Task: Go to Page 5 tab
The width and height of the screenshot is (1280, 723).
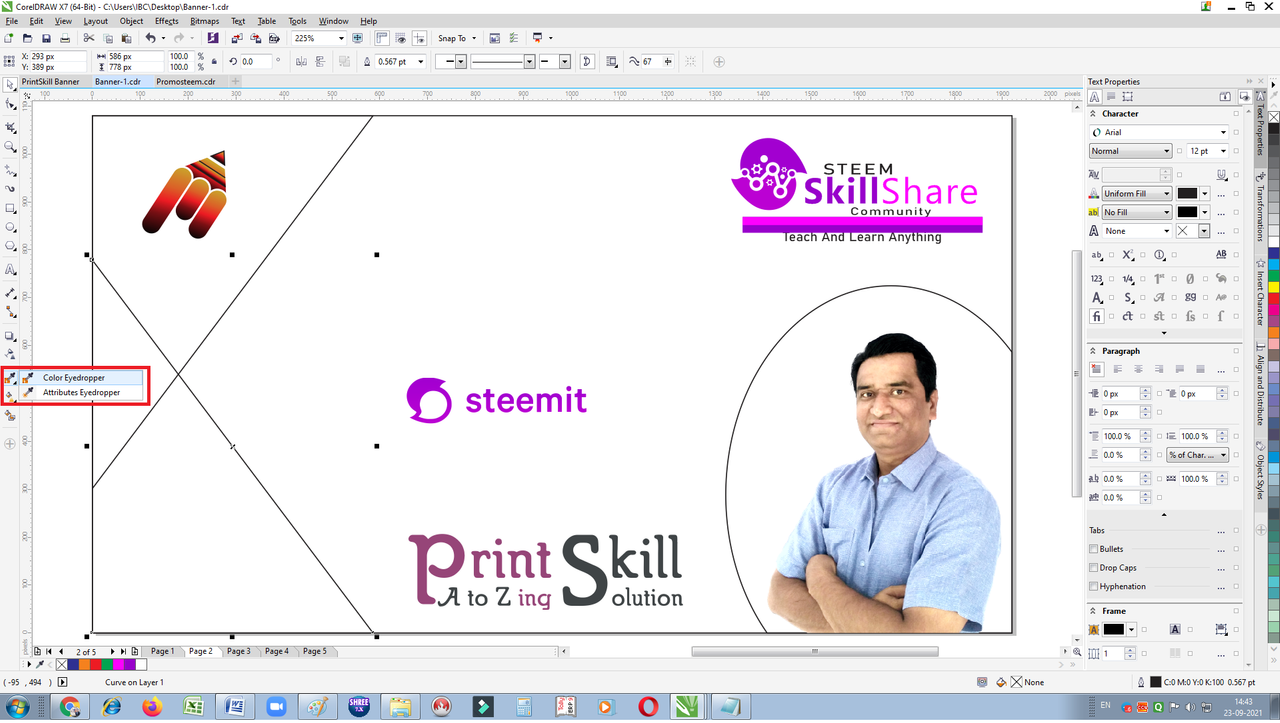Action: tap(314, 651)
